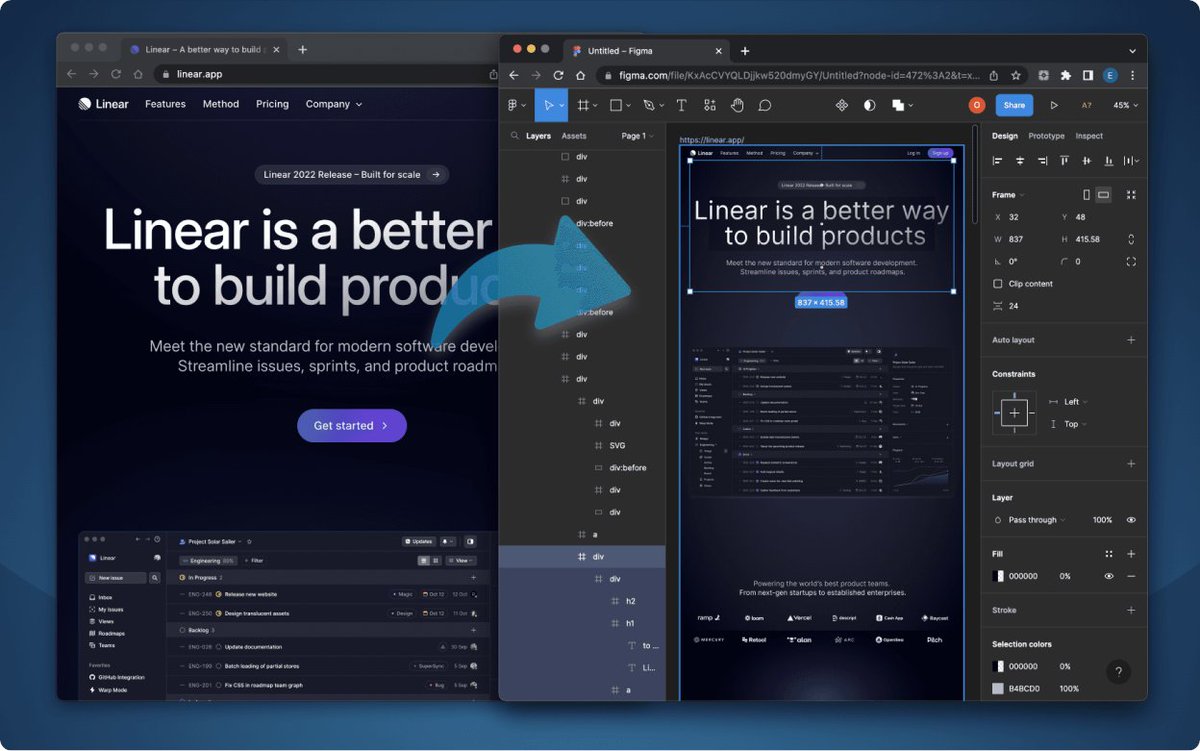Select the Move tool in Figma toolbar
Screen dimensions: 1200x751
549,105
